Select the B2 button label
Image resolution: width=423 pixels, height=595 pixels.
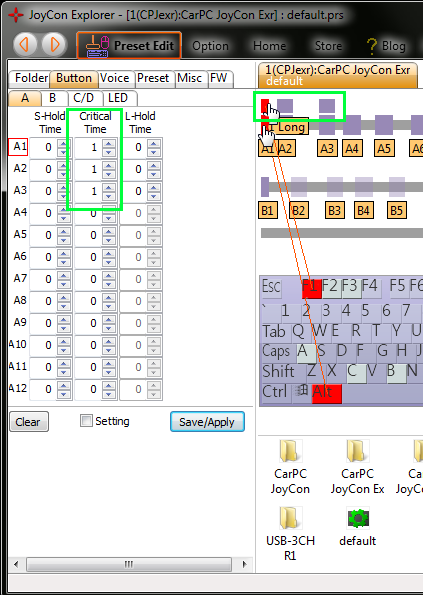click(x=299, y=210)
